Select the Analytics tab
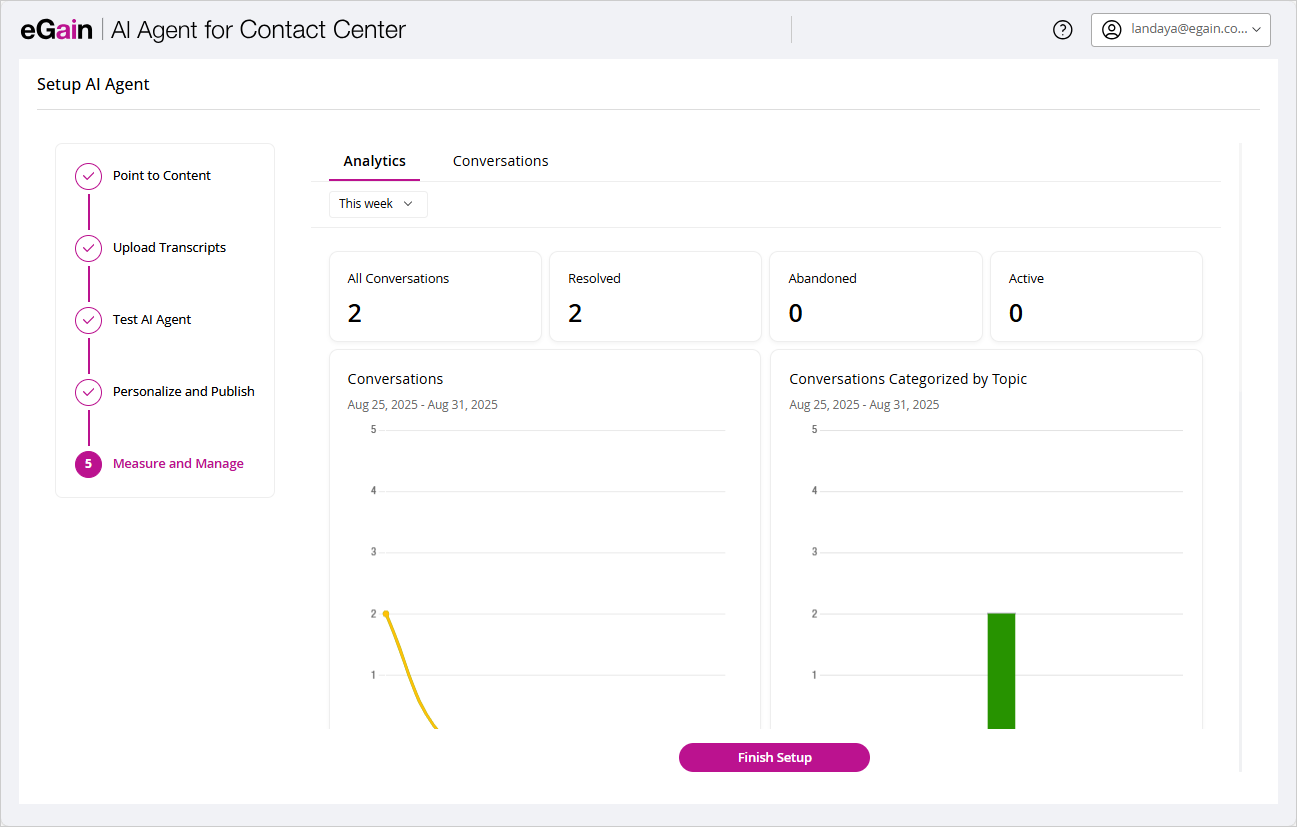This screenshot has width=1297, height=827. pos(374,161)
